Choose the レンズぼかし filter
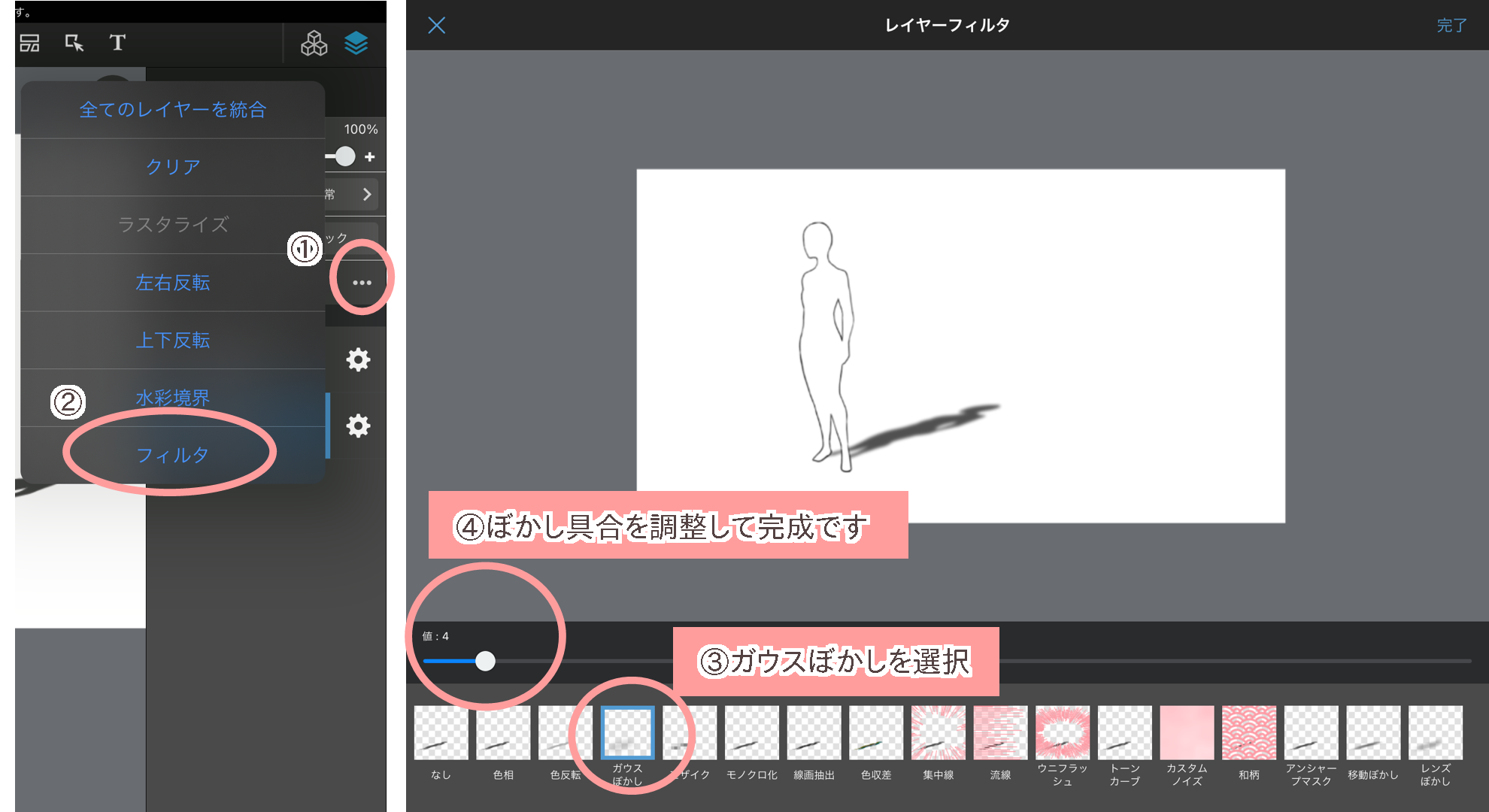 pos(1436,732)
